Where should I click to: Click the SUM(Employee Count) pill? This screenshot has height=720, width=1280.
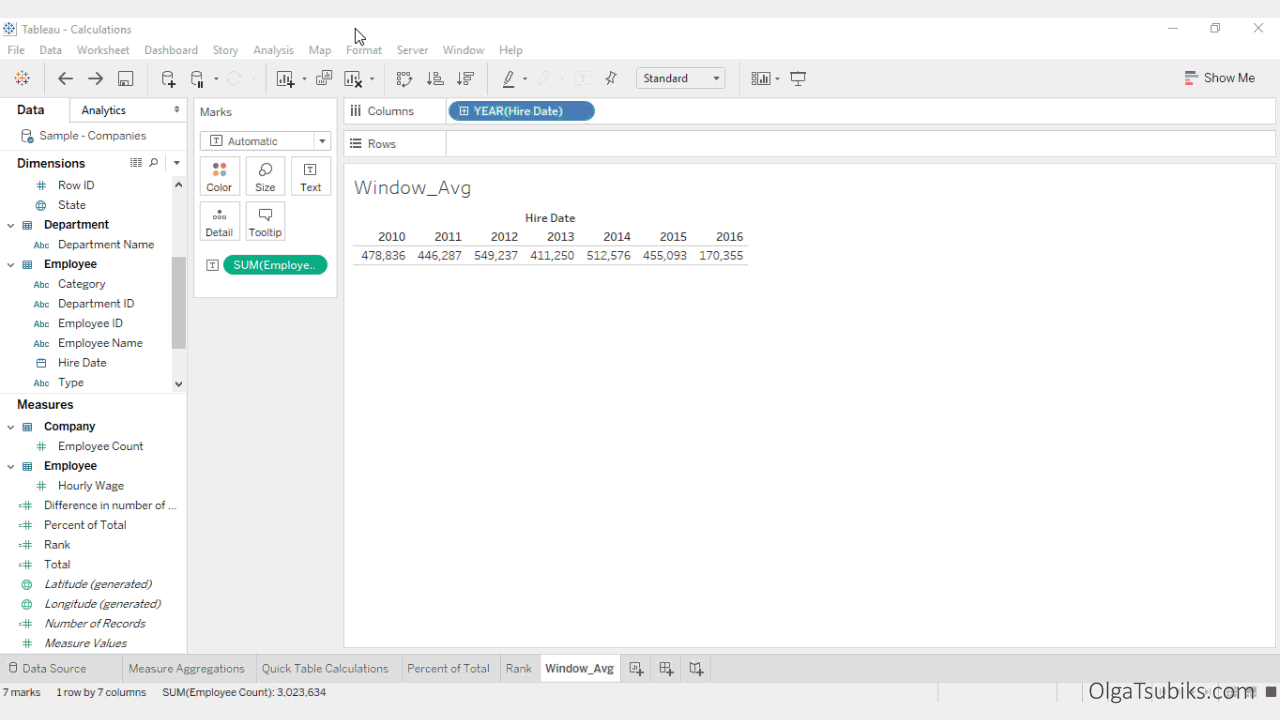[x=275, y=265]
